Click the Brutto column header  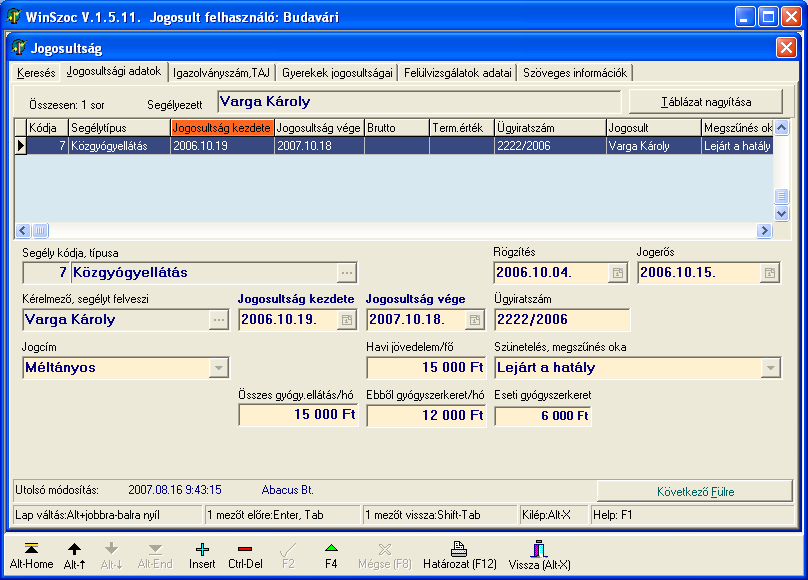pyautogui.click(x=396, y=128)
